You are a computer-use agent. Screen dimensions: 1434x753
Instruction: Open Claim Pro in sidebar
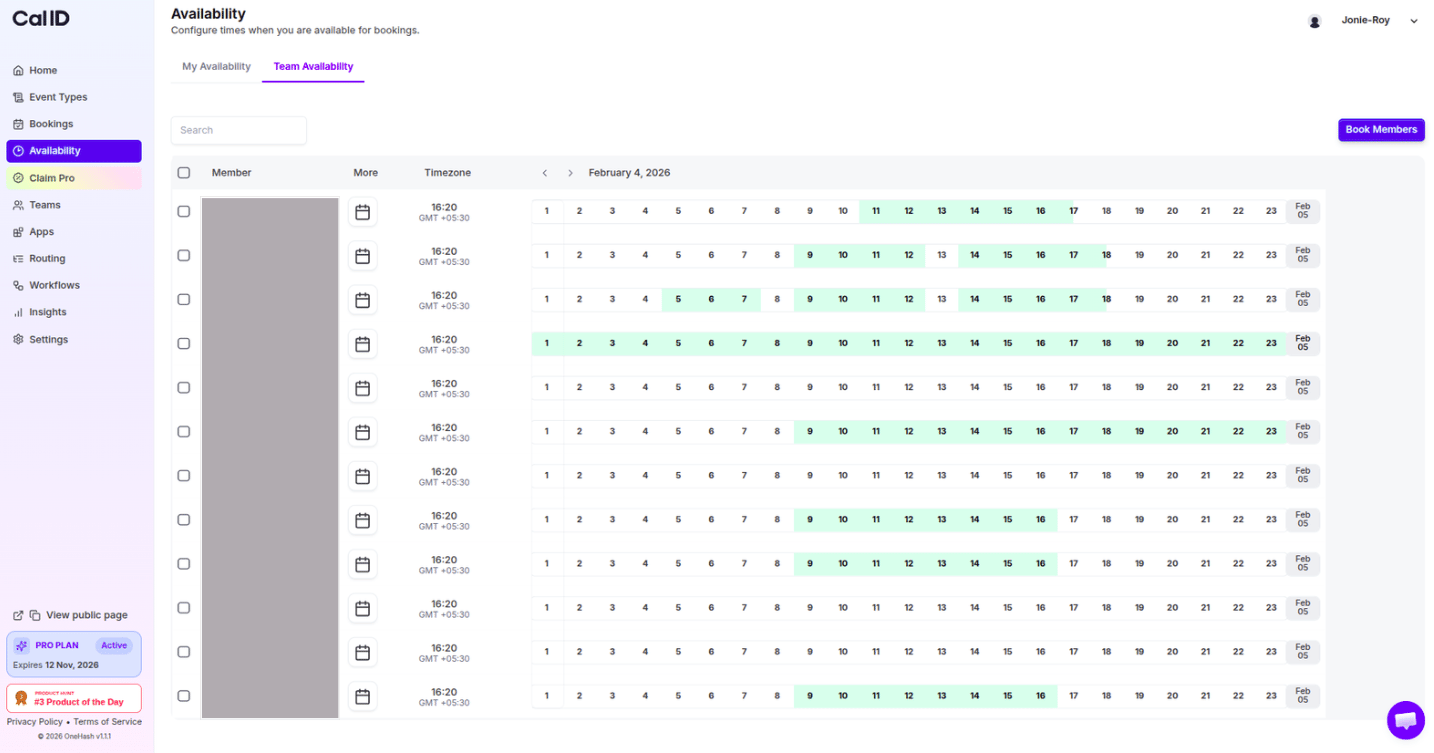tap(73, 178)
